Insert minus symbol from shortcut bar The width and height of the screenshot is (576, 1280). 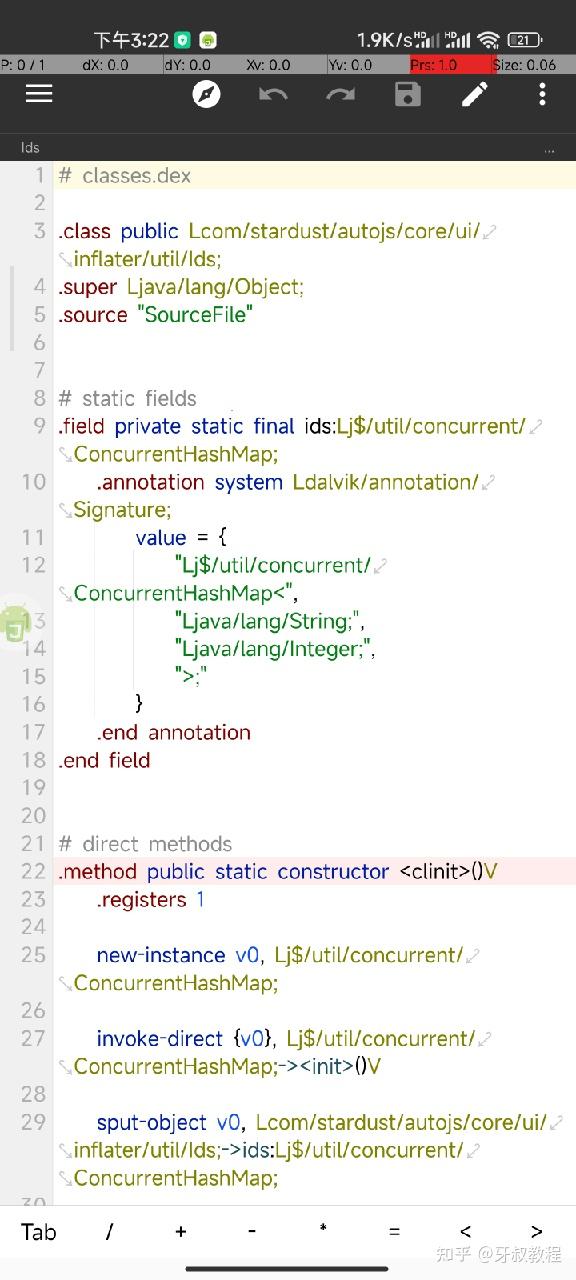tap(252, 1231)
